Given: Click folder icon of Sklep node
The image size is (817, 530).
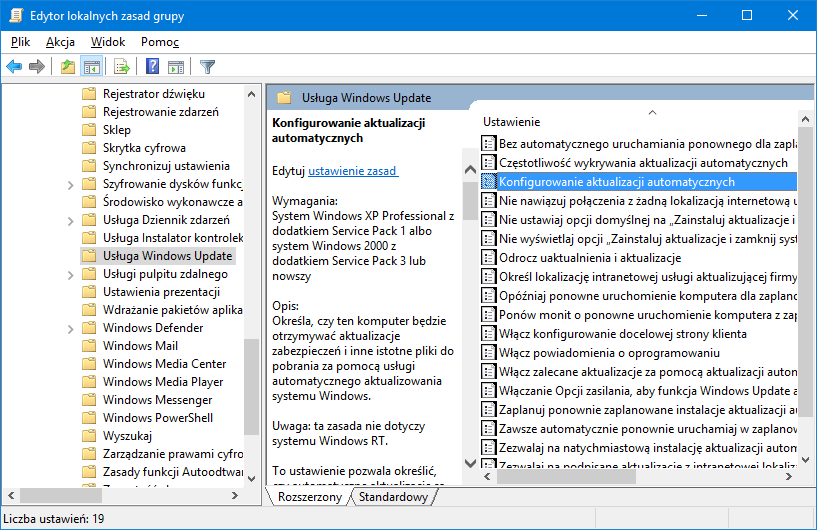Looking at the screenshot, I should 89,129.
